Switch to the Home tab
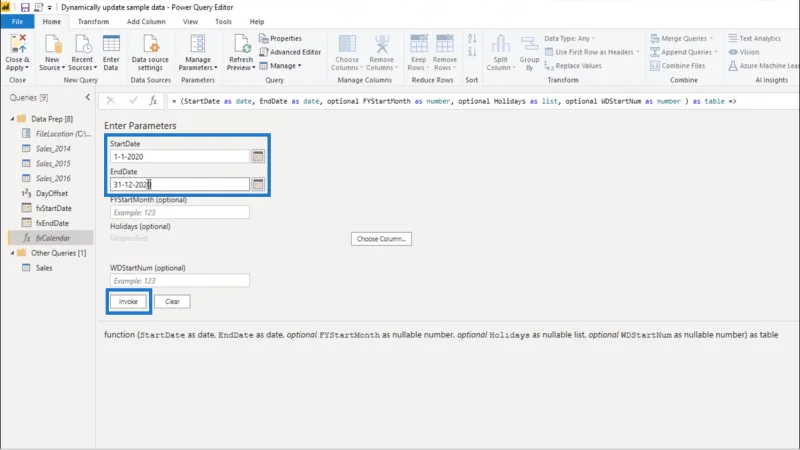 (x=52, y=21)
